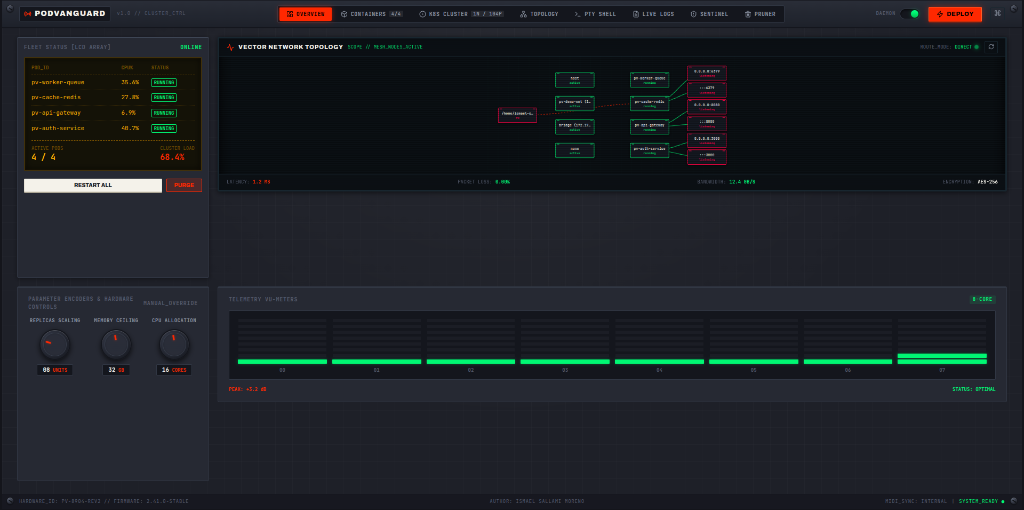Click the refresh icon in Vector Network Topology

(991, 47)
